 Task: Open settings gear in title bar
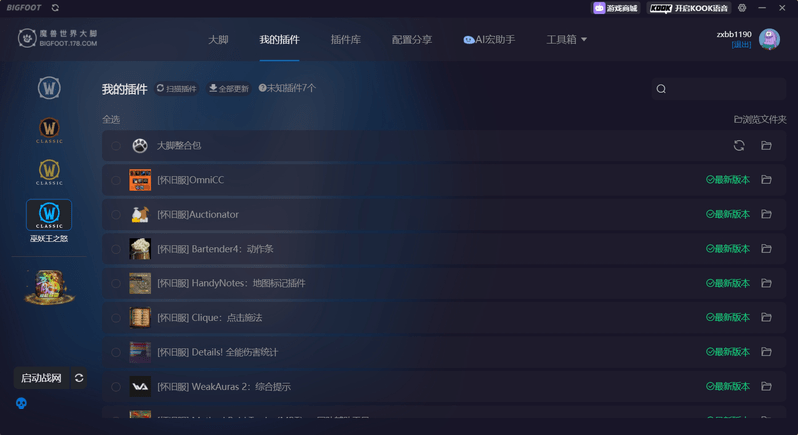tap(742, 8)
